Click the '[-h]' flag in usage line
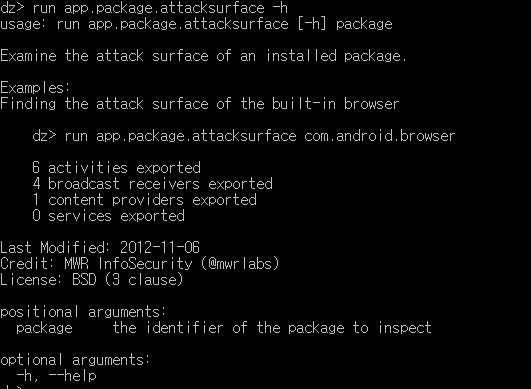The width and height of the screenshot is (531, 389). point(312,24)
